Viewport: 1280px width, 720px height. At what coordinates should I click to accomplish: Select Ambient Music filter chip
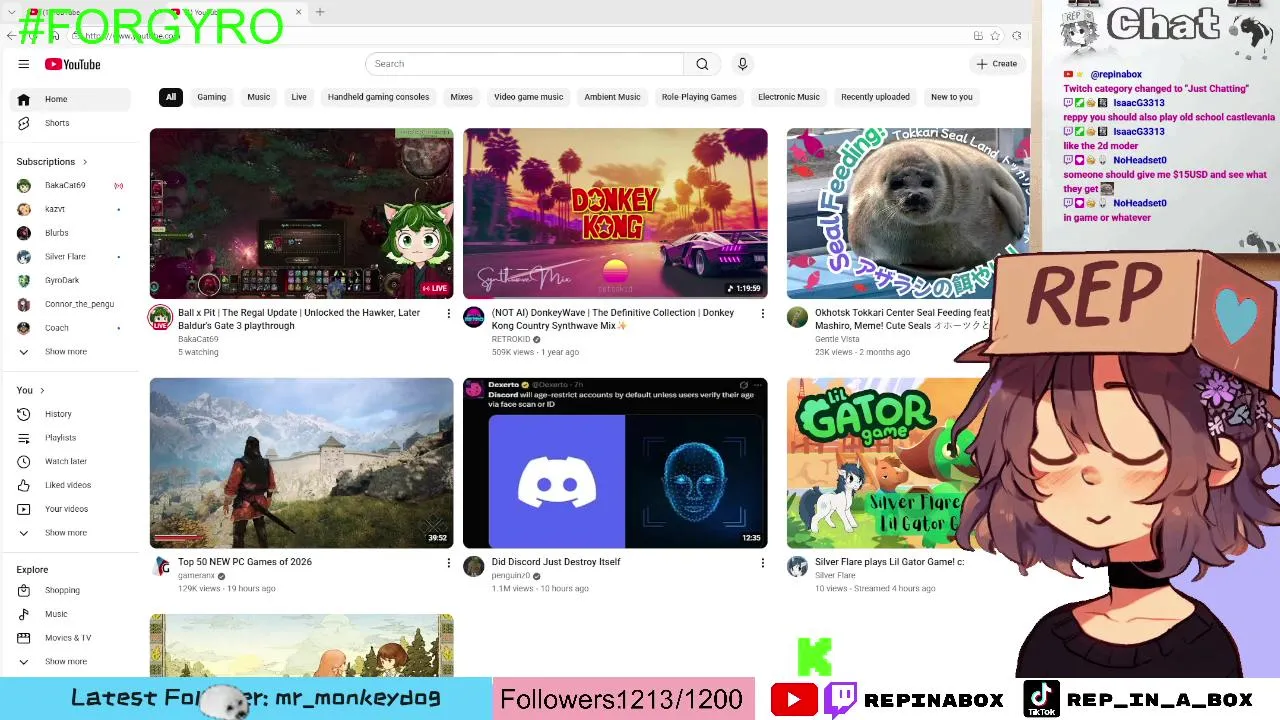612,97
